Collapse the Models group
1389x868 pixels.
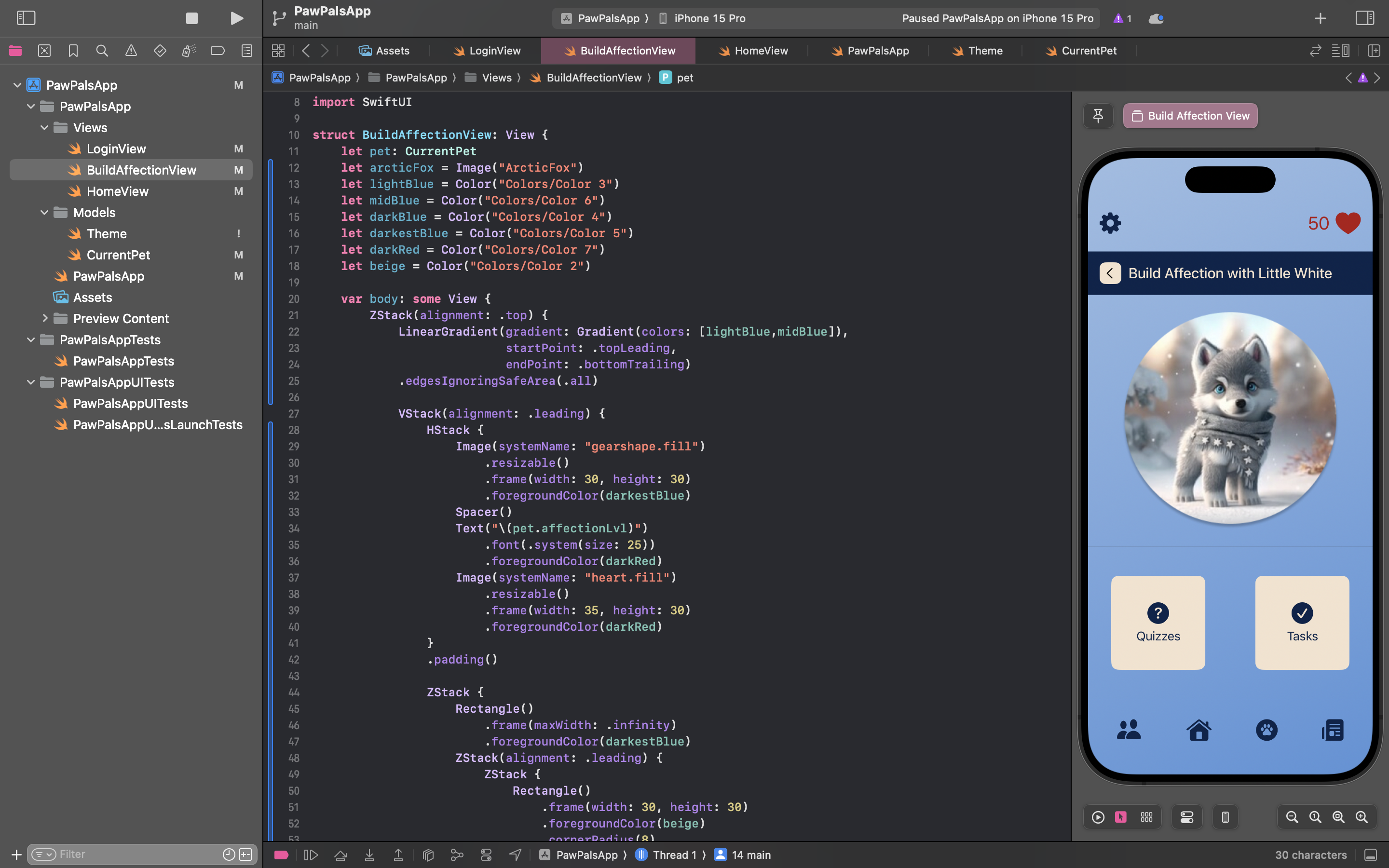[45, 212]
